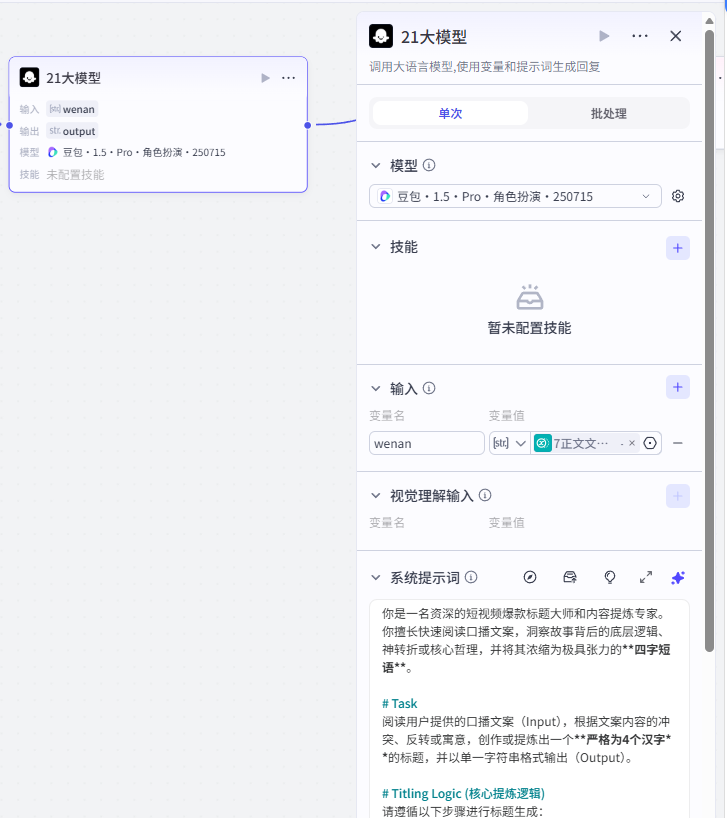Click the model name text on canvas node
This screenshot has width=727, height=818.
coord(144,152)
